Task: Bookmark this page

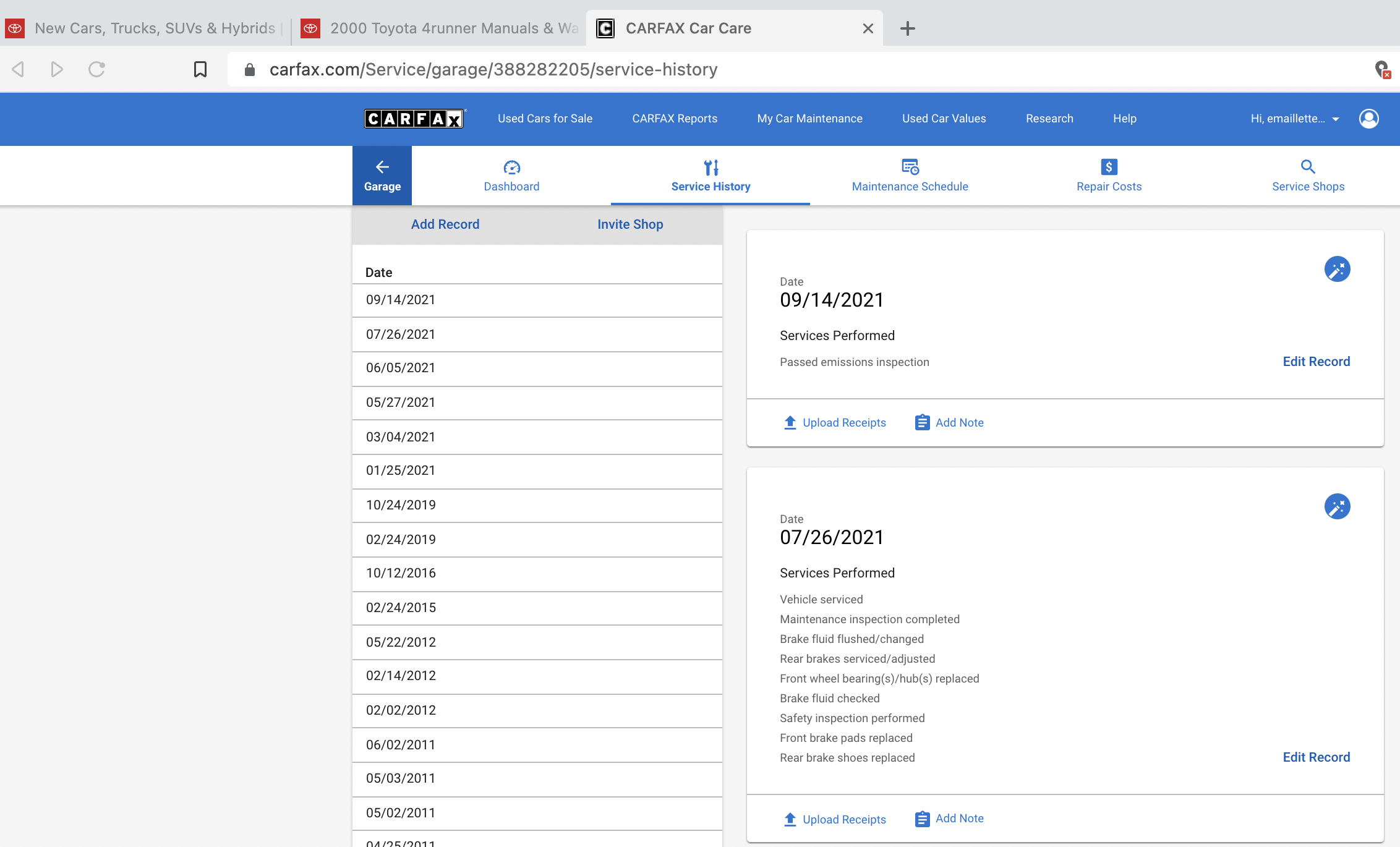Action: pos(200,69)
